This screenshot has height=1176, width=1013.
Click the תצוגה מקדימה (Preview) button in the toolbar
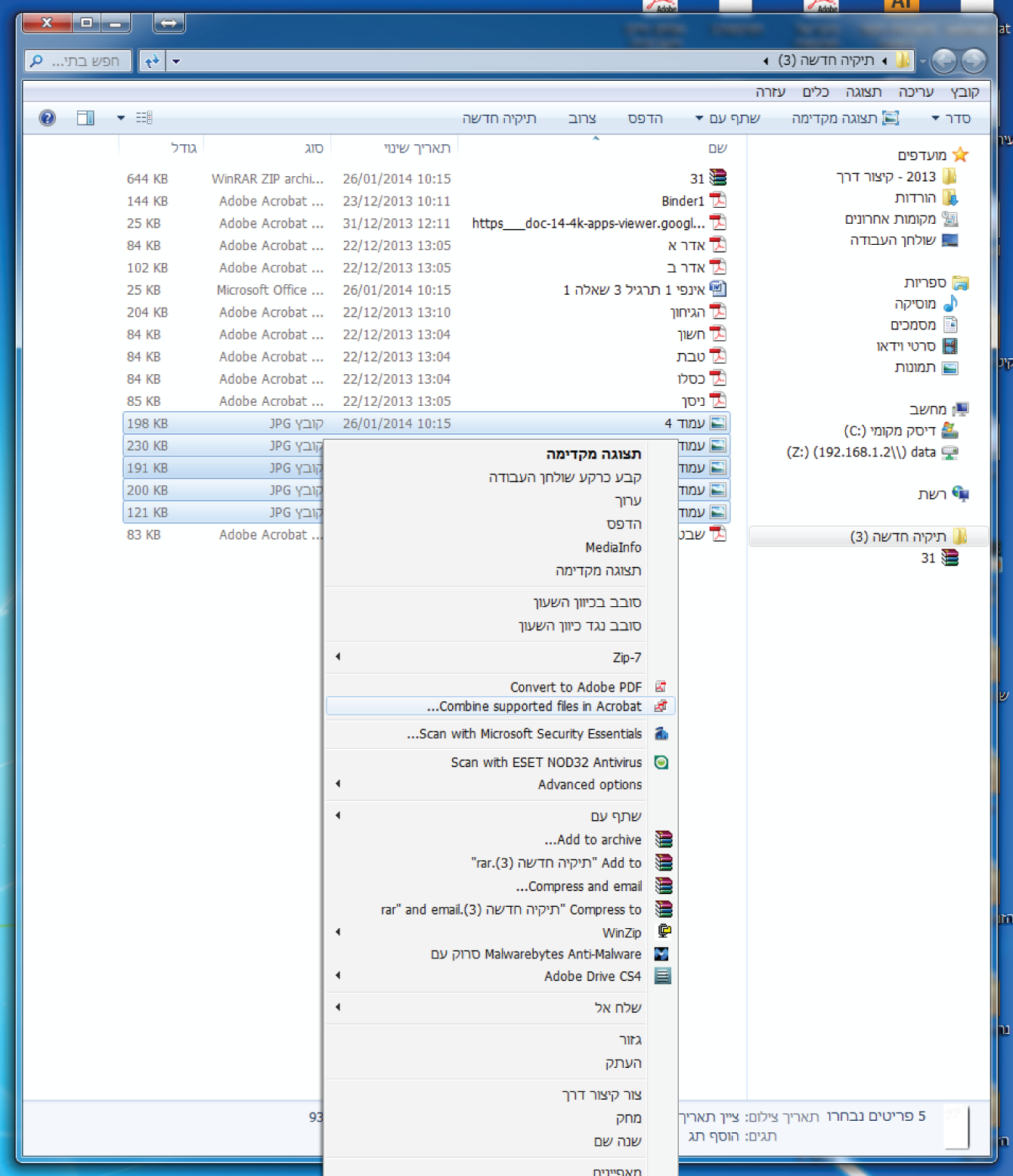[845, 118]
